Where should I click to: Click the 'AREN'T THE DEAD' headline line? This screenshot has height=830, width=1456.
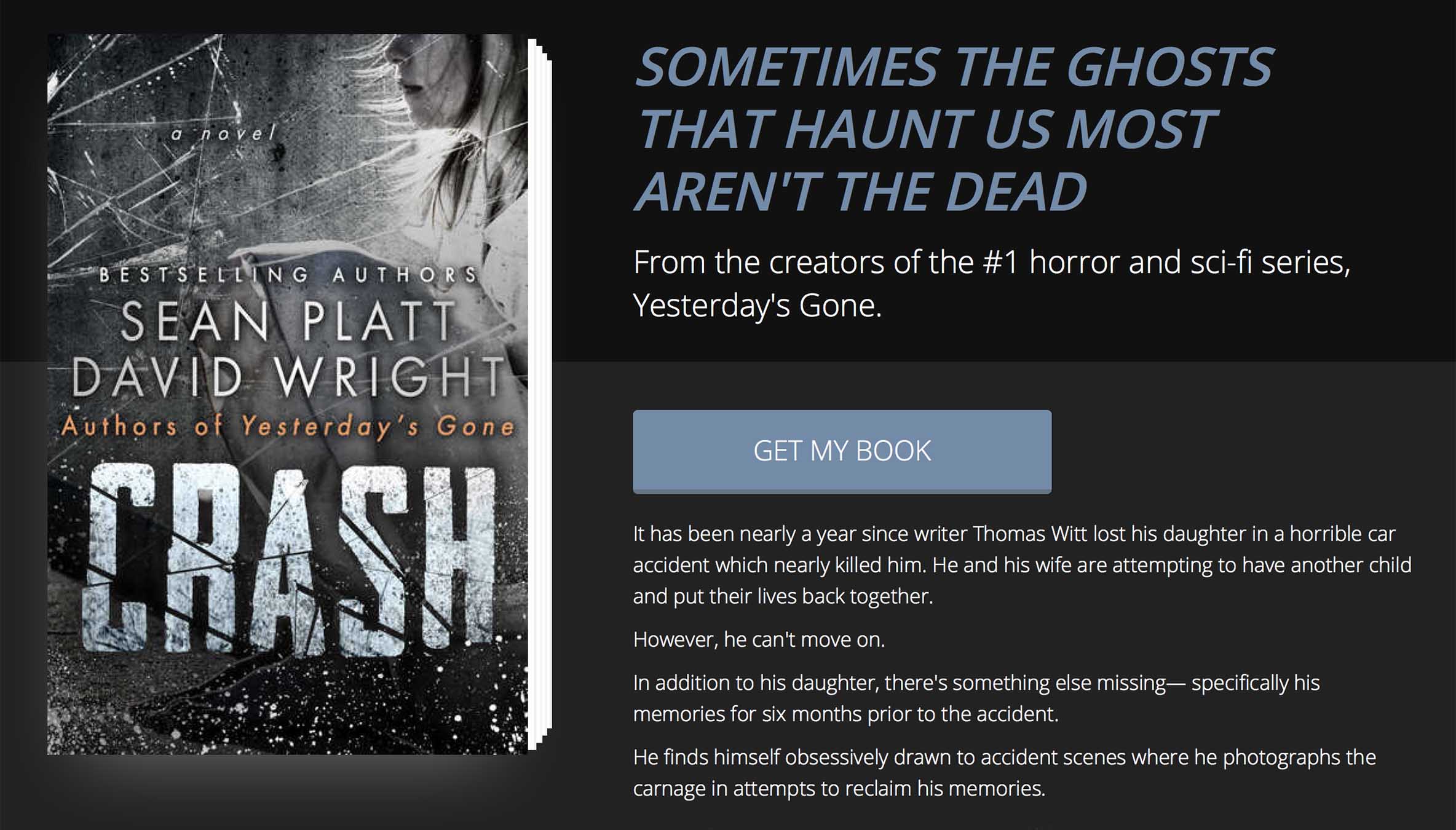pyautogui.click(x=861, y=192)
